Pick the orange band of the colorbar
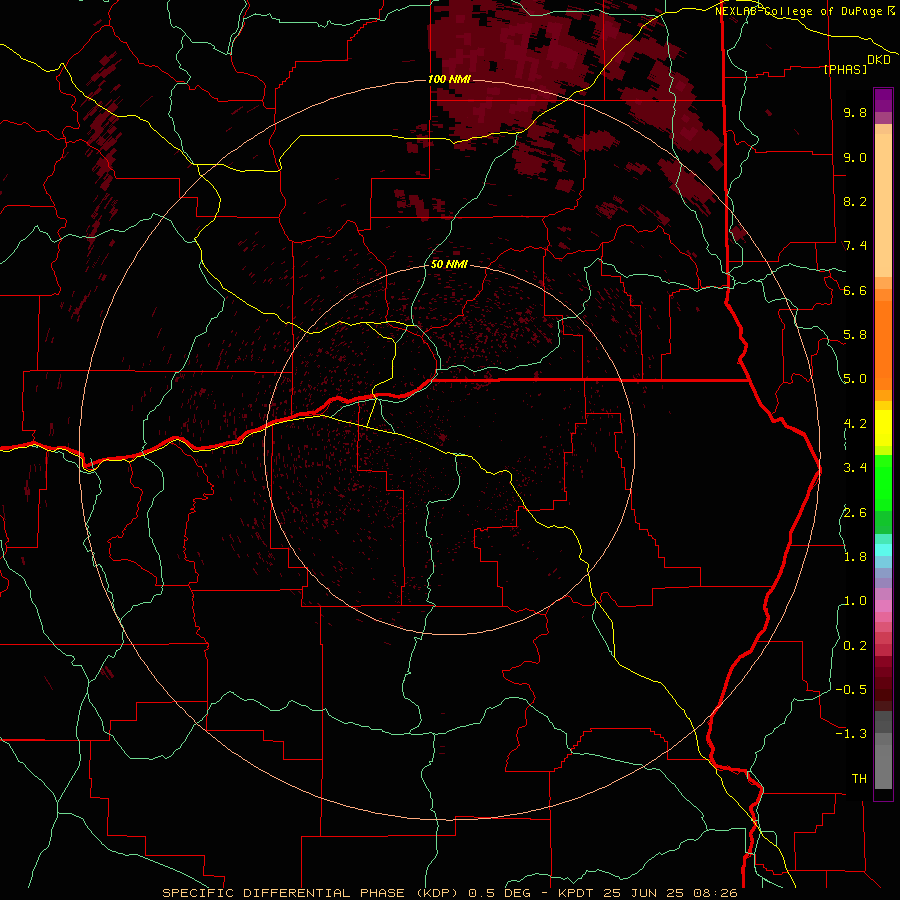900x900 pixels. (883, 344)
